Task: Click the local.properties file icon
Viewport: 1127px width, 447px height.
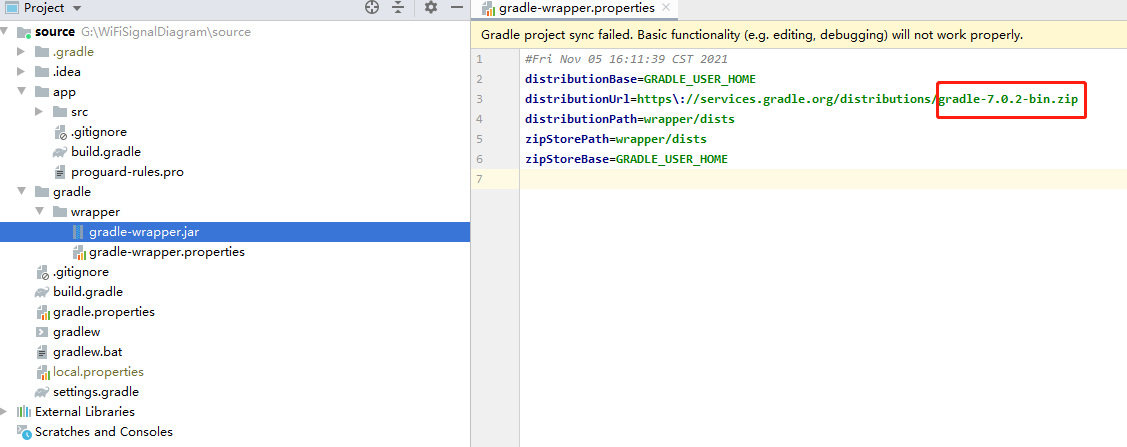Action: (42, 373)
